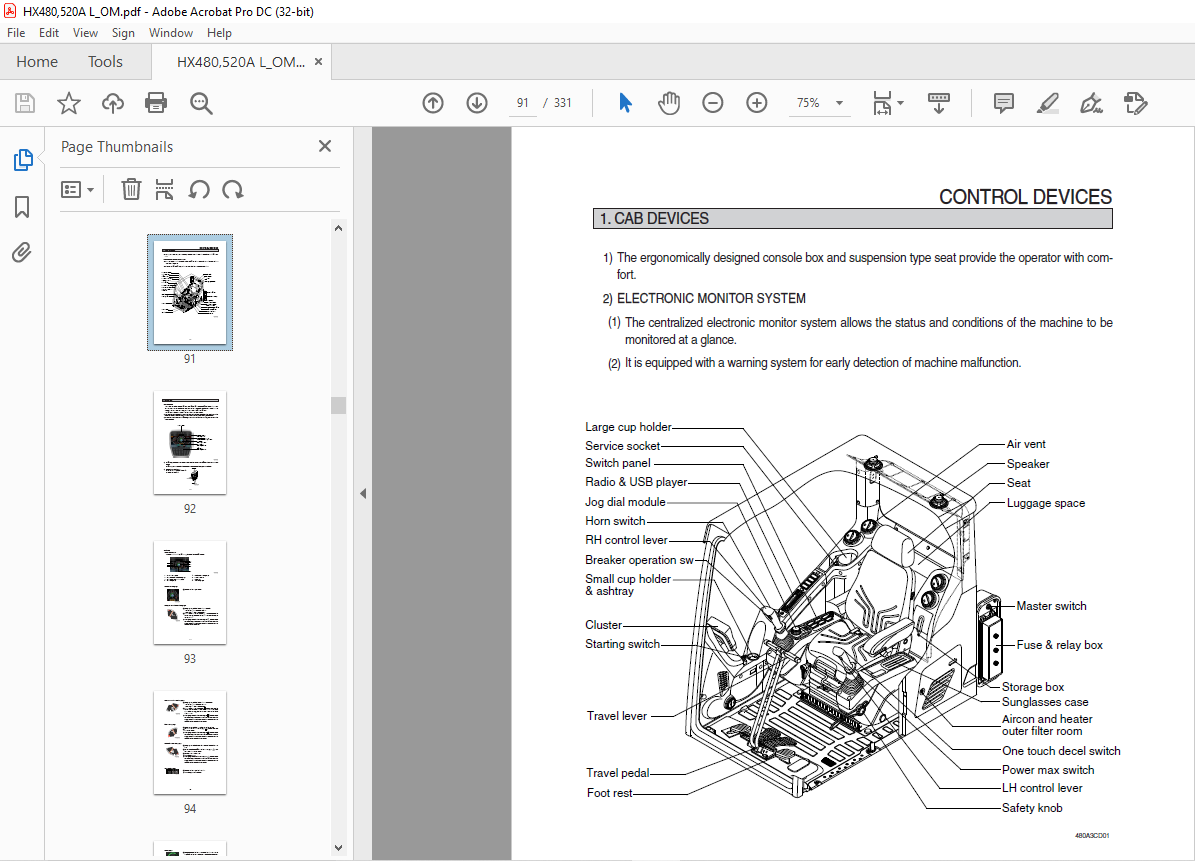This screenshot has height=861, width=1195.
Task: Go to the previous page arrow
Action: (433, 103)
